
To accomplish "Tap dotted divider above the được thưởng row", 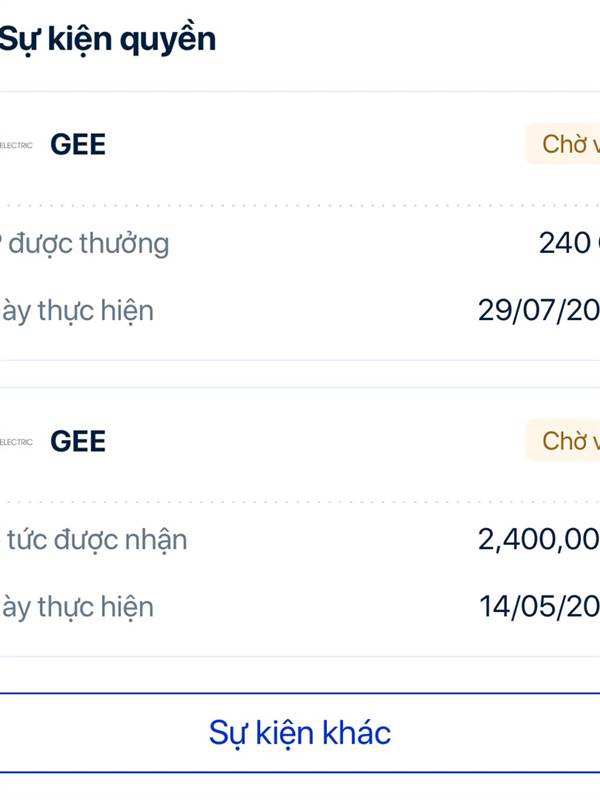I will click(x=300, y=206).
